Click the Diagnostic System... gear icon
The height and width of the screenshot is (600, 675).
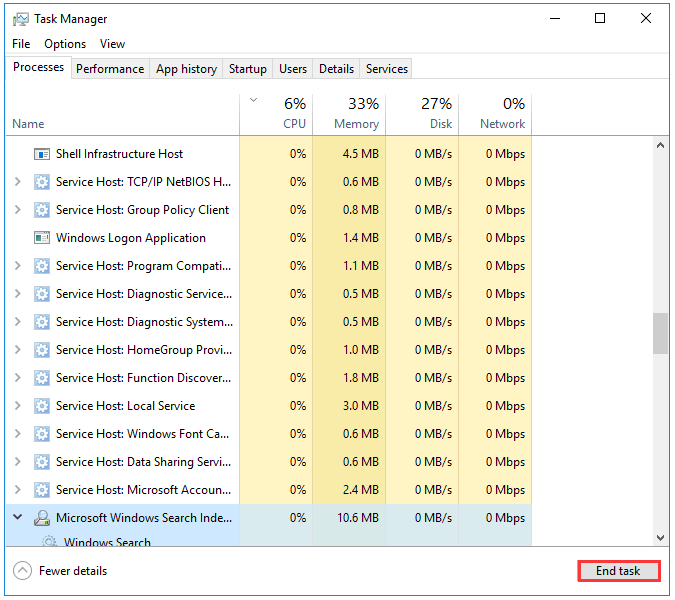point(42,322)
